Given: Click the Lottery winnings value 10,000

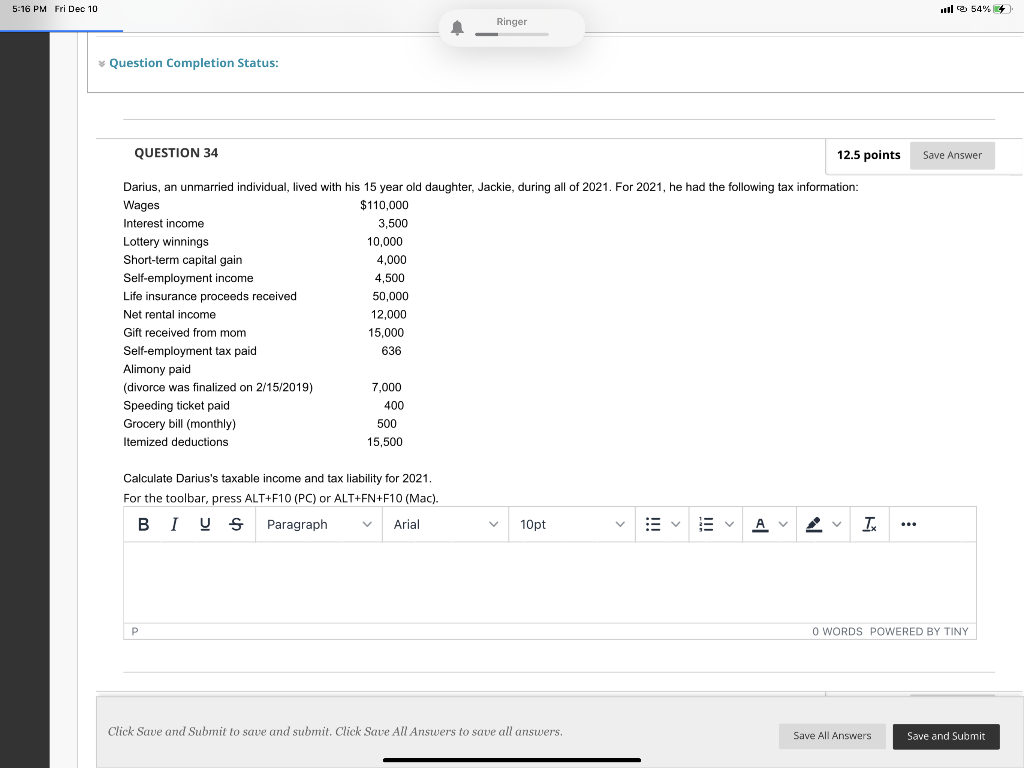Looking at the screenshot, I should click(385, 242).
